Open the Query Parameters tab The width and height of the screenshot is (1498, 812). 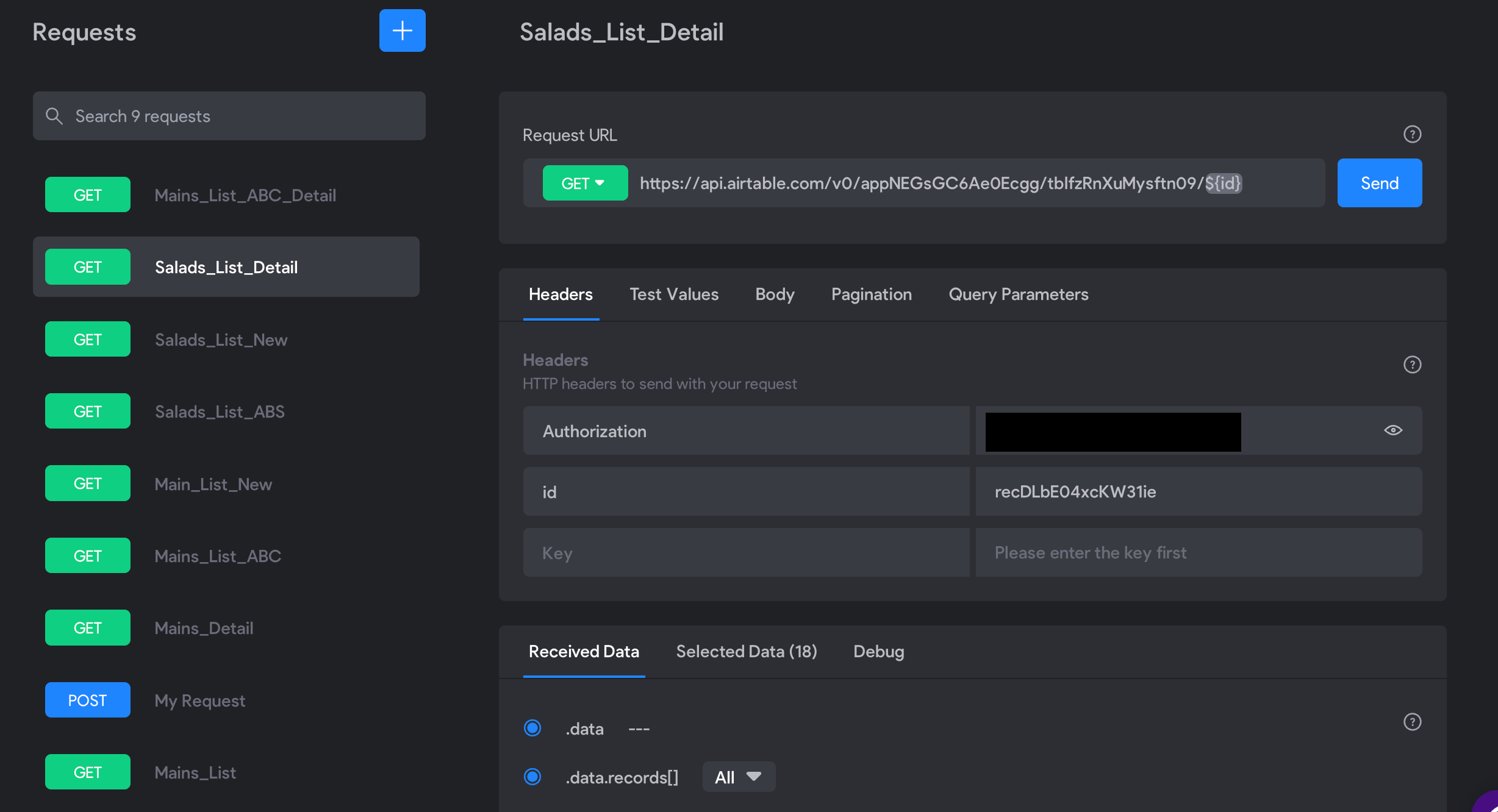(x=1019, y=294)
